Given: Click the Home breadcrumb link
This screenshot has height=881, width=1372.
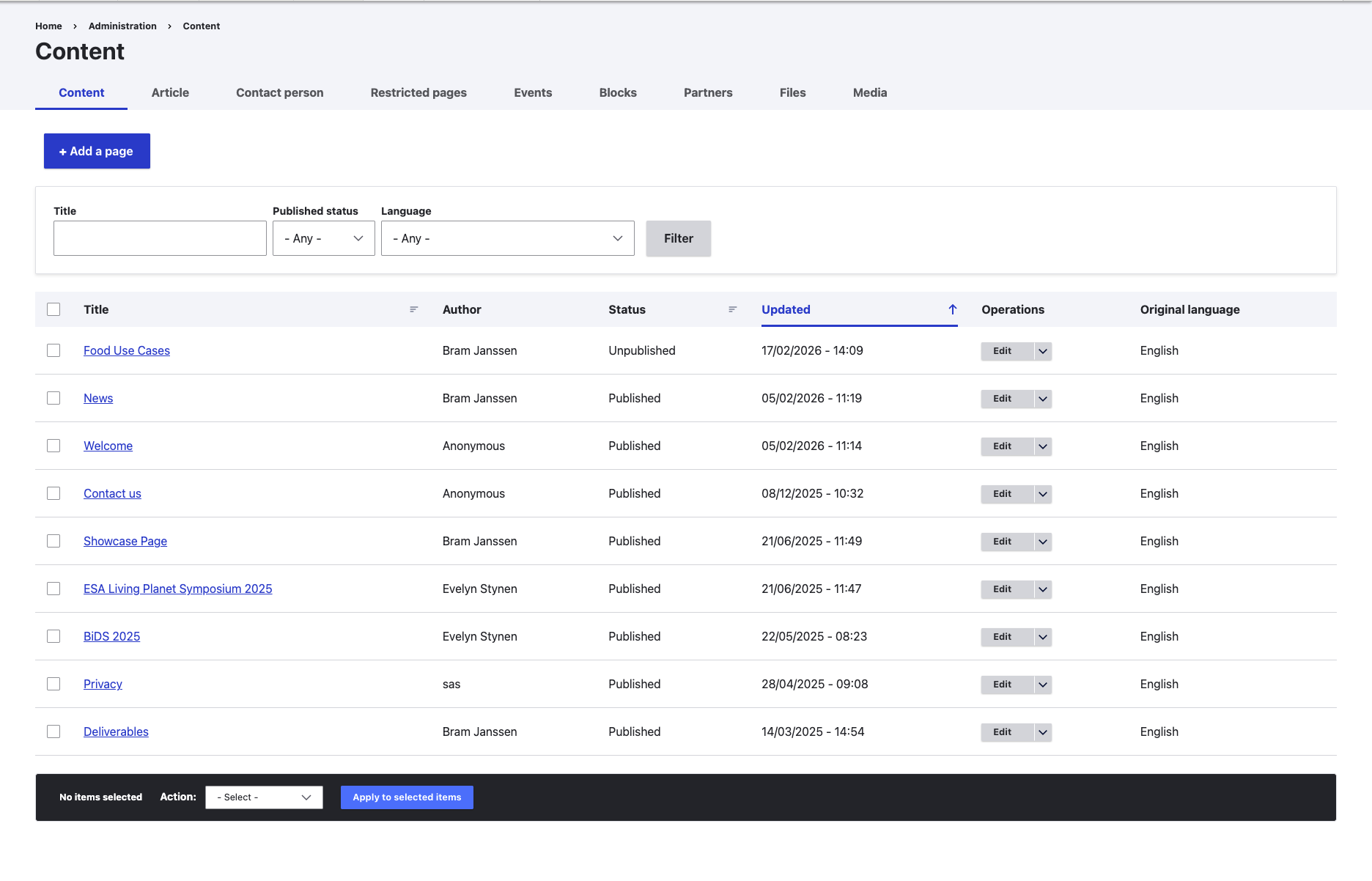Looking at the screenshot, I should click(48, 26).
